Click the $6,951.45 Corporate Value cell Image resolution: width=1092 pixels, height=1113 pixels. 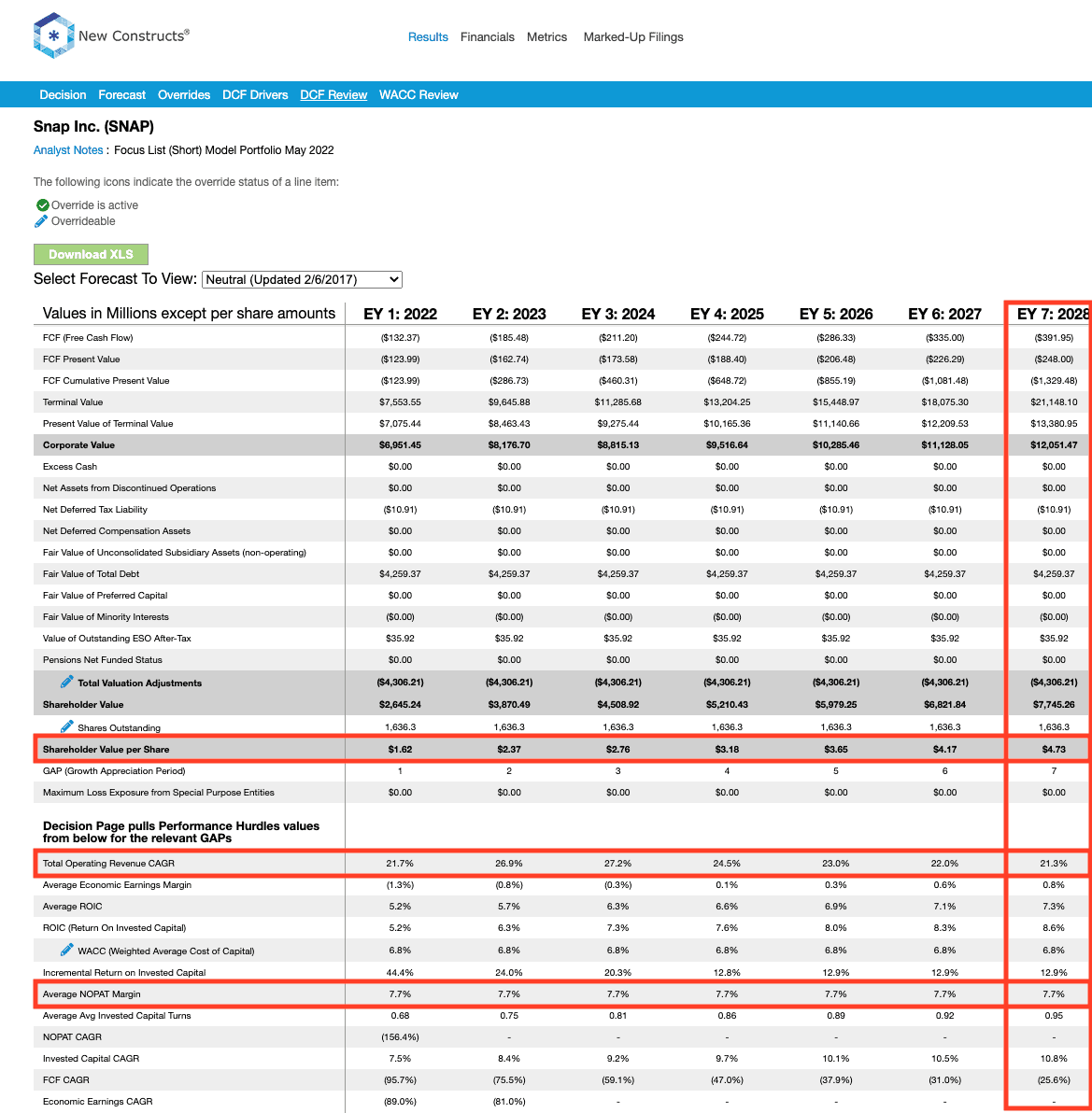point(400,445)
